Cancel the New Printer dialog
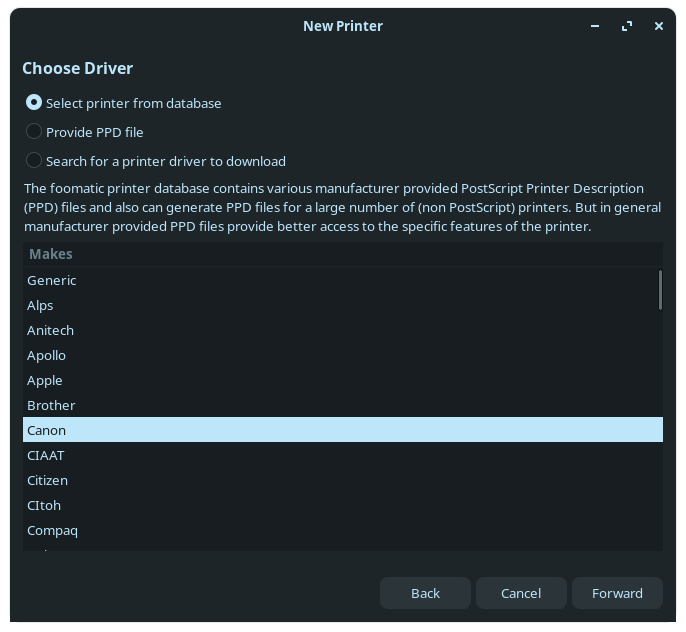Screen dimensions: 686x632 click(521, 593)
